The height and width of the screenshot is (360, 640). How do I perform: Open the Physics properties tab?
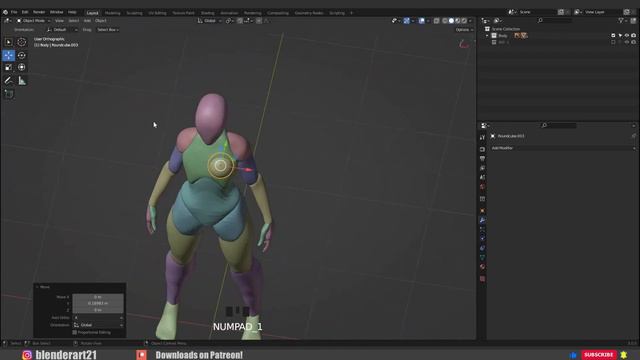[482, 238]
